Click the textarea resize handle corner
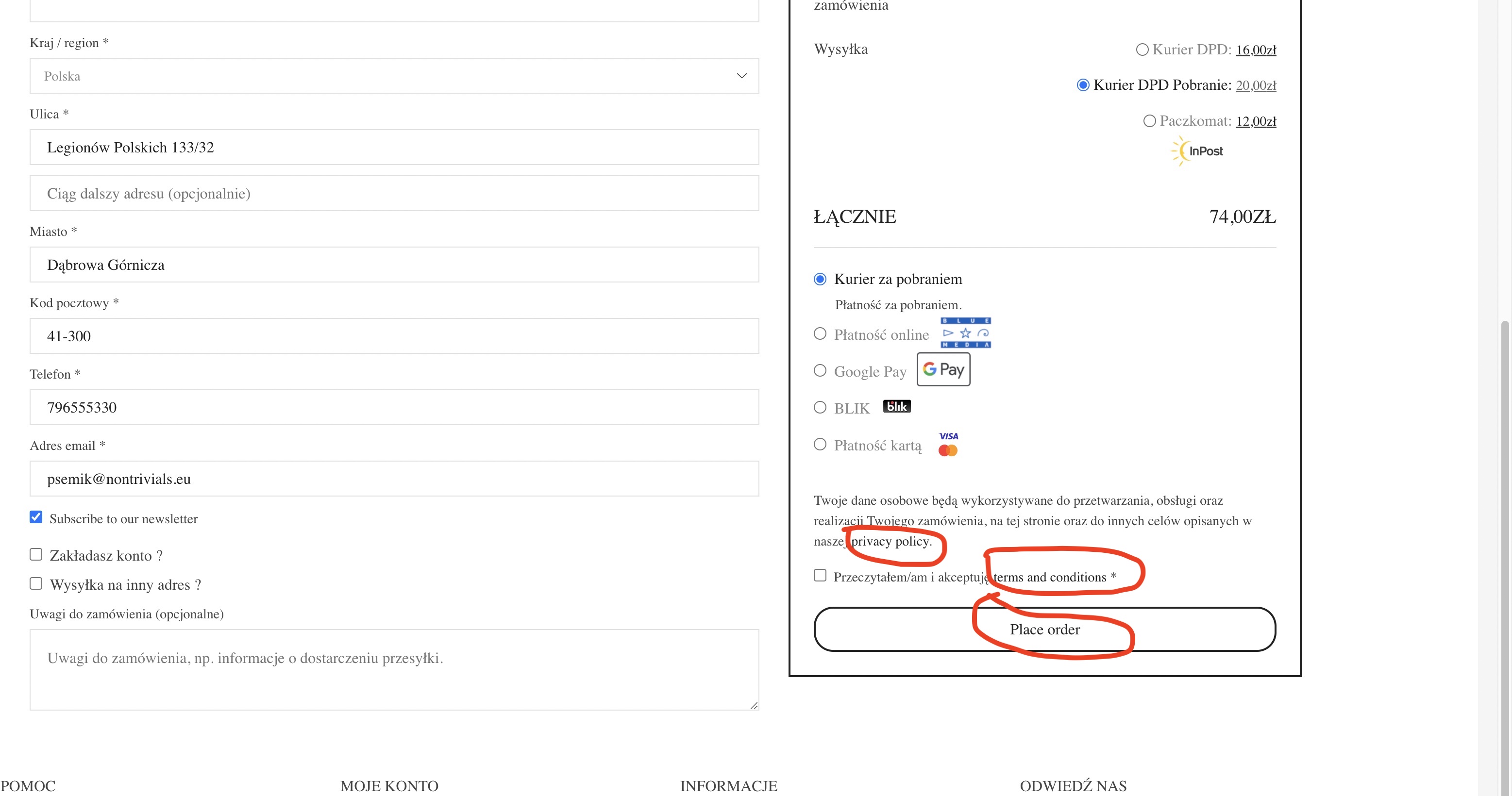 pos(754,705)
